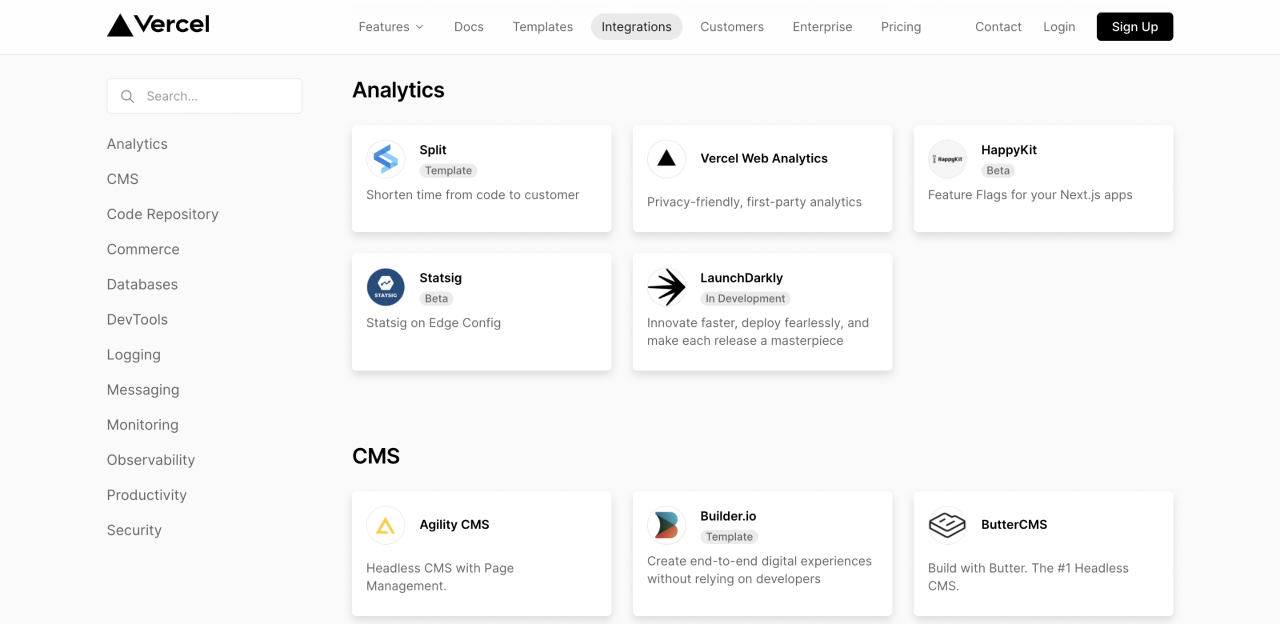Image resolution: width=1280 pixels, height=624 pixels.
Task: Click 'Headless CMS with Page Management' text
Action: click(x=440, y=577)
